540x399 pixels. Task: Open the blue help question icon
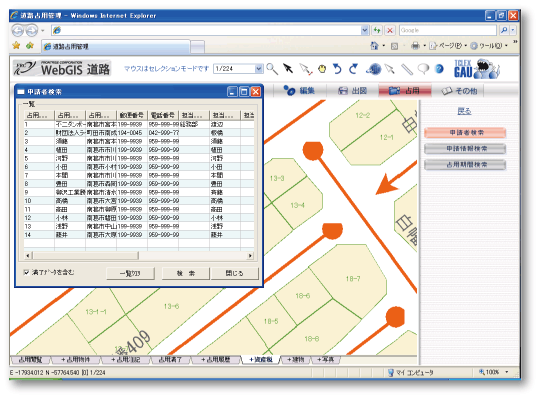pos(439,69)
